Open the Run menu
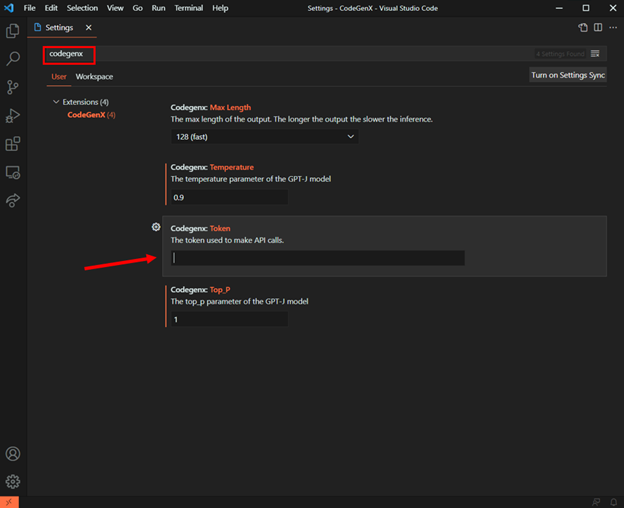 click(x=158, y=8)
